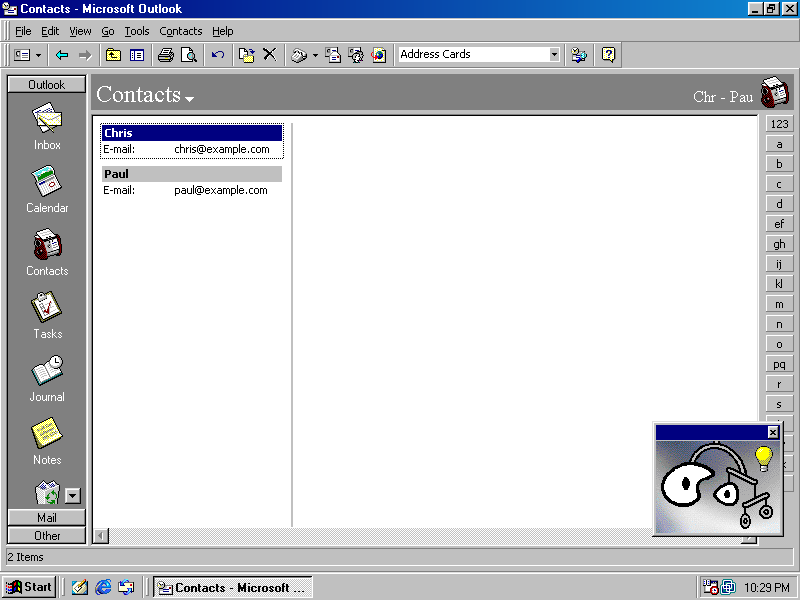Open Calendar from the Outlook bar
Screen dimensions: 800x600
47,189
